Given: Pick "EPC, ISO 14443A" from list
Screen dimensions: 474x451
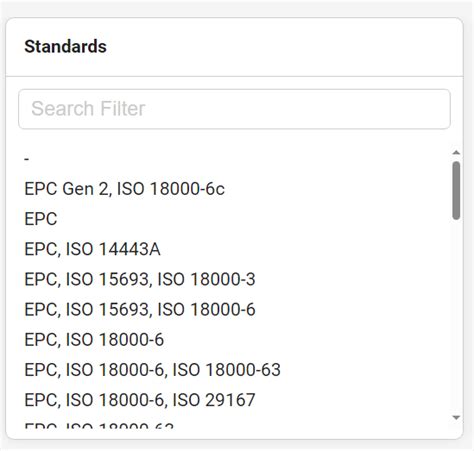Looking at the screenshot, I should click(x=235, y=249).
